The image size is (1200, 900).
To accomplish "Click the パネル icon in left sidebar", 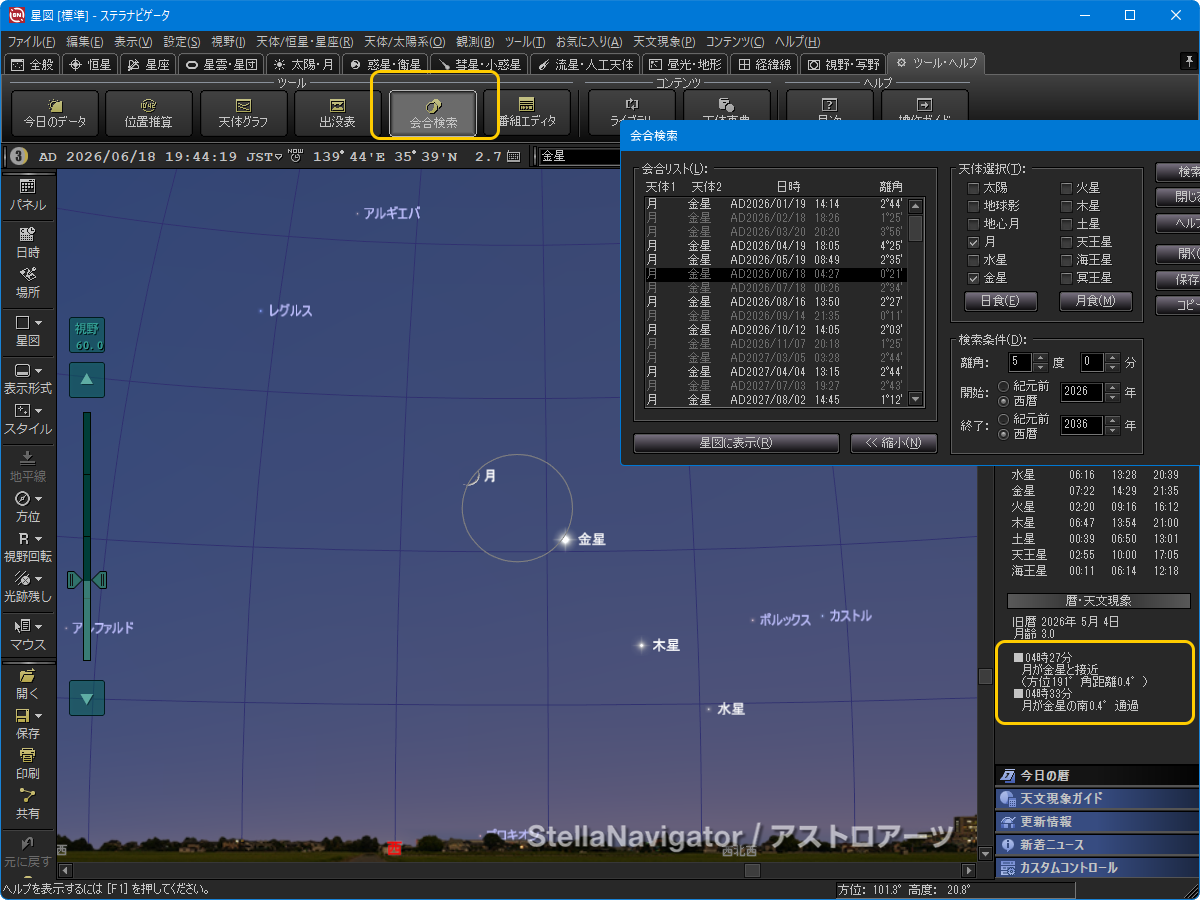I will click(x=27, y=195).
